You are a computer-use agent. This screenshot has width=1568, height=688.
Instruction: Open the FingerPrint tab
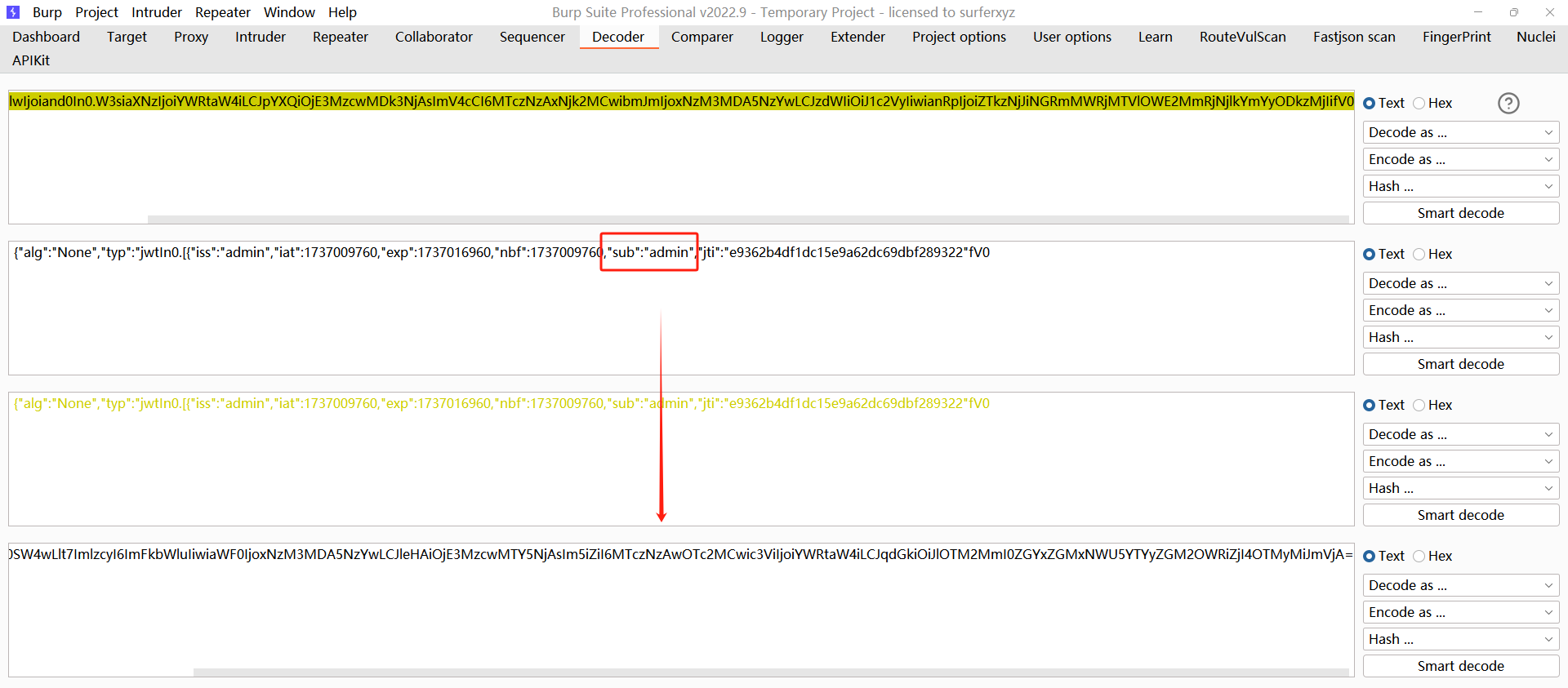point(1457,37)
